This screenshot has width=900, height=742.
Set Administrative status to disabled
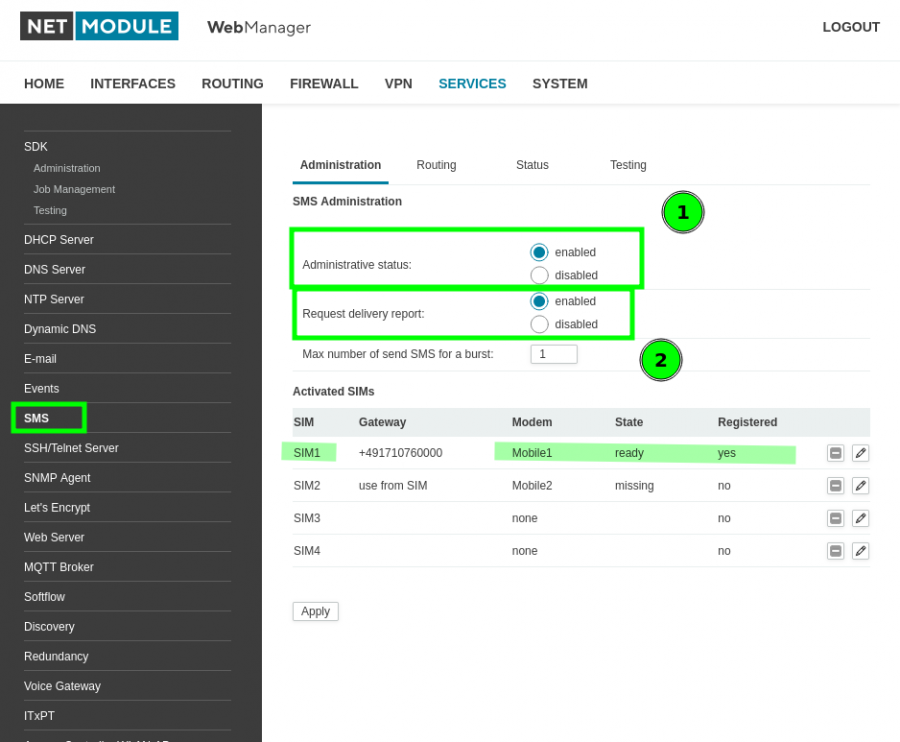click(540, 275)
